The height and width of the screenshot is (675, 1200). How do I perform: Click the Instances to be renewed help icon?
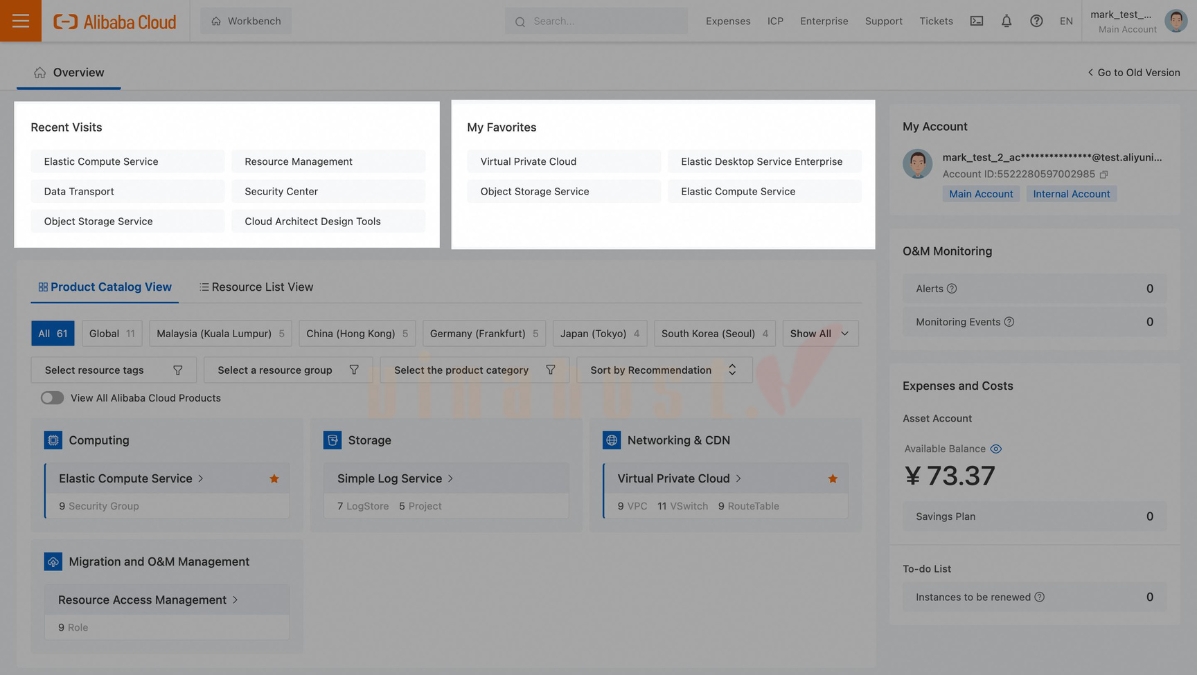(x=1040, y=597)
